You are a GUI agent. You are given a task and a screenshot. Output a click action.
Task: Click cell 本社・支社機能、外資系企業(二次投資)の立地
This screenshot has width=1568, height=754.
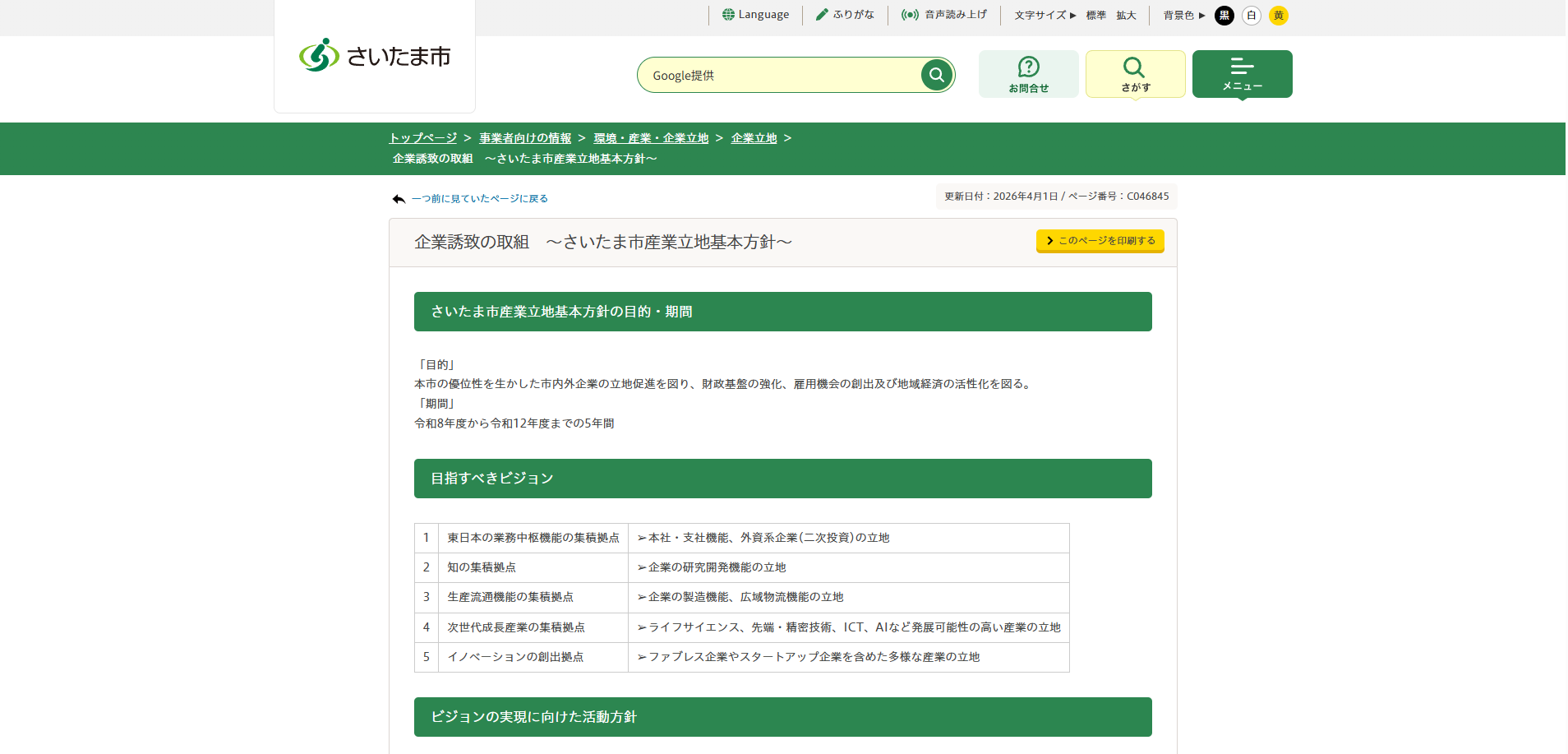[849, 538]
